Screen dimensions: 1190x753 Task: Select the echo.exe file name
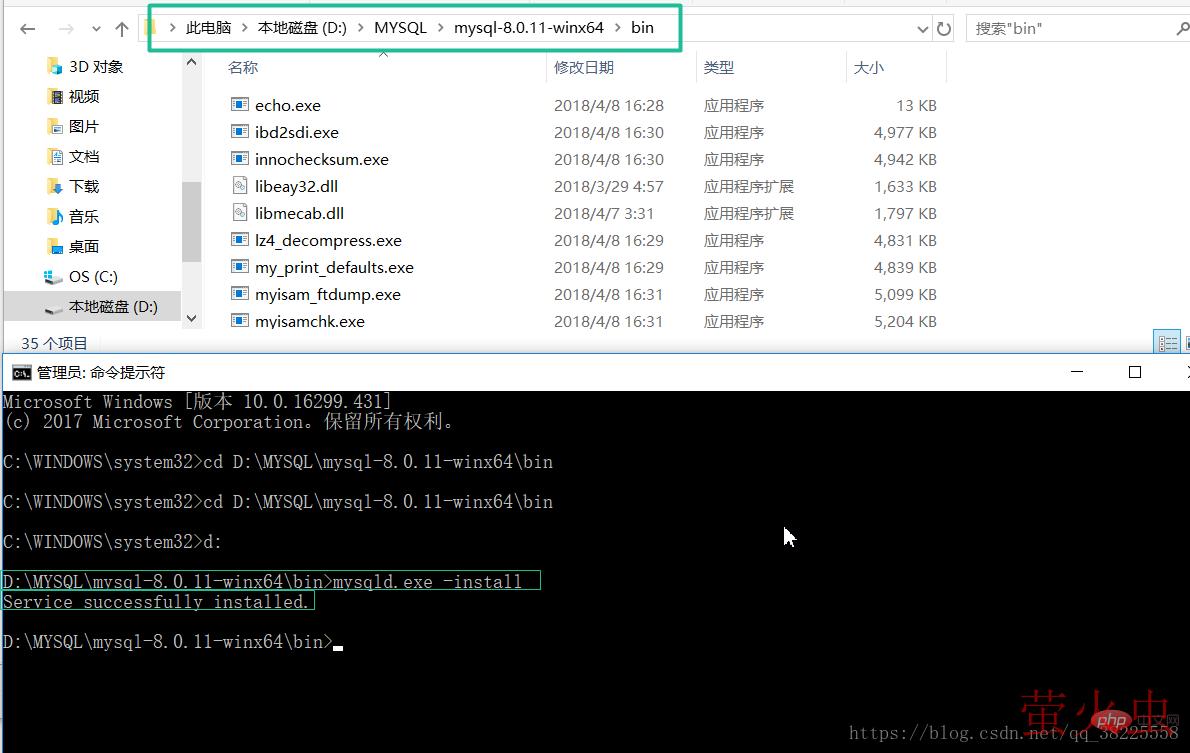pos(288,106)
